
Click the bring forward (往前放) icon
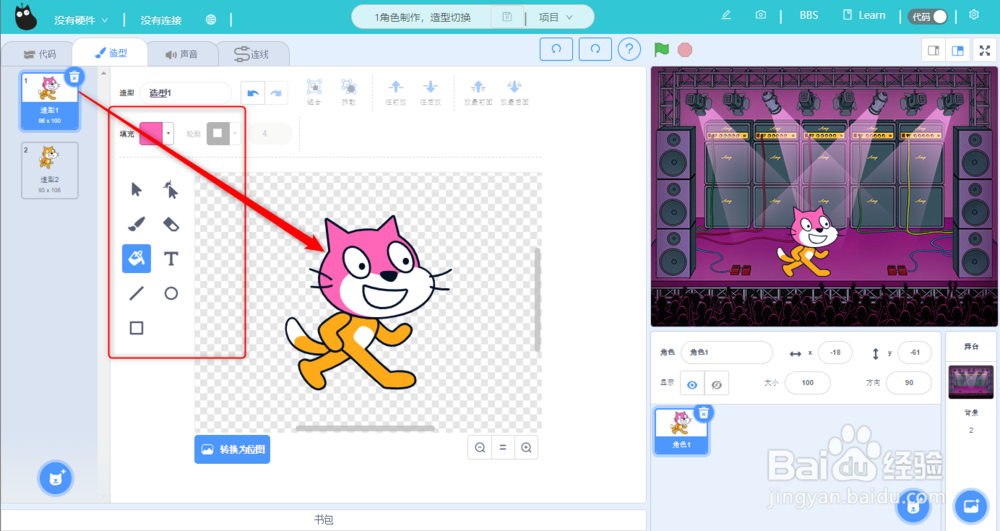point(395,92)
